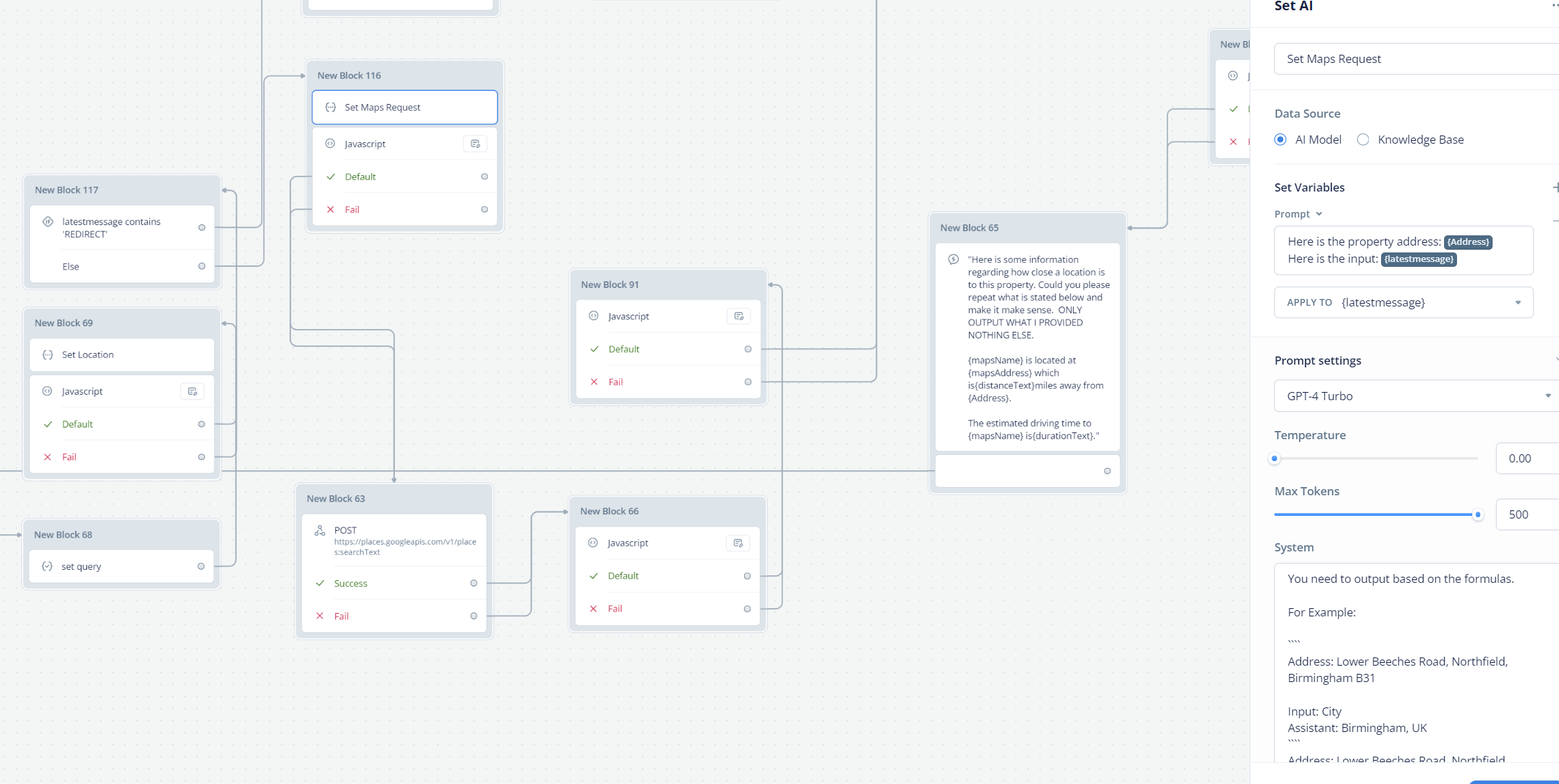Click Default output port in Block 91
The width and height of the screenshot is (1559, 784).
pos(748,349)
